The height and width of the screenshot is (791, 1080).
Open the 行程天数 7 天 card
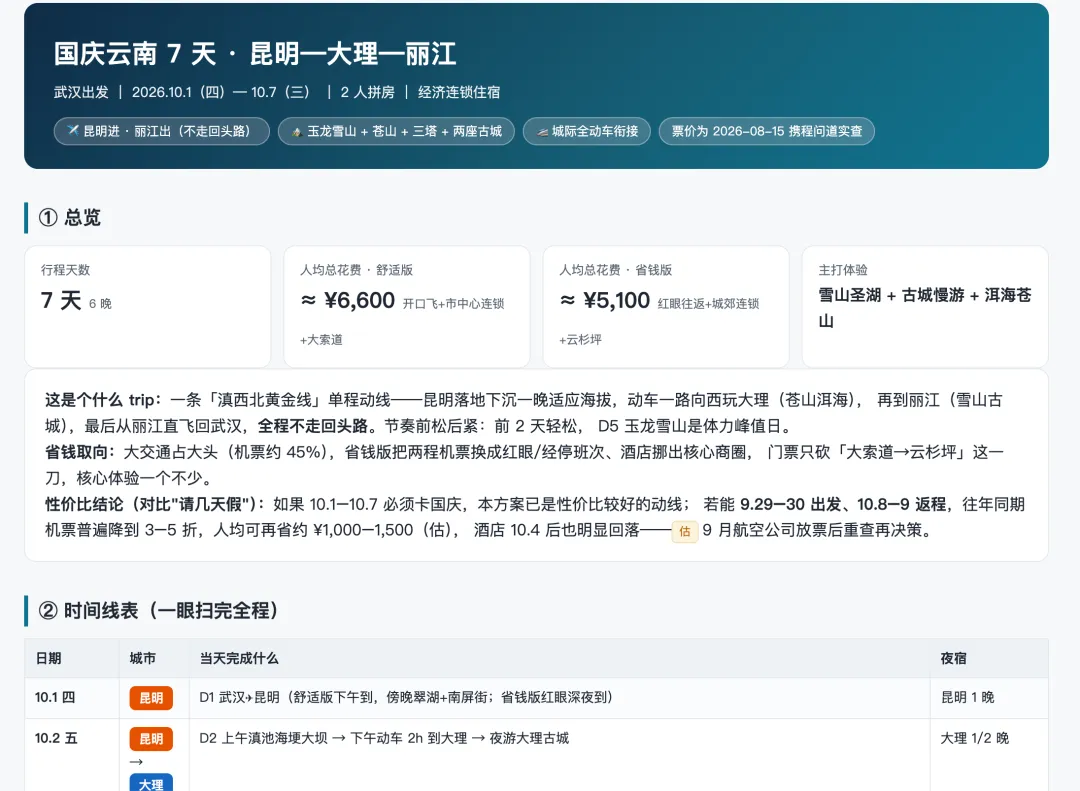click(x=147, y=307)
